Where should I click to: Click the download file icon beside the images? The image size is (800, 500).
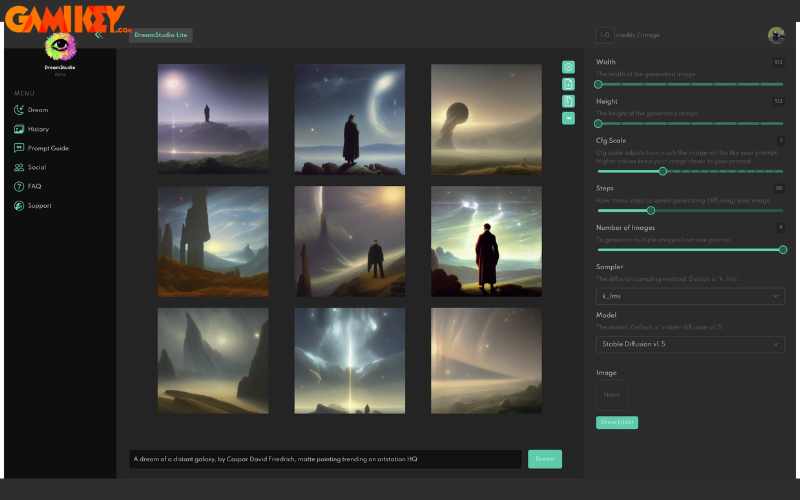568,84
